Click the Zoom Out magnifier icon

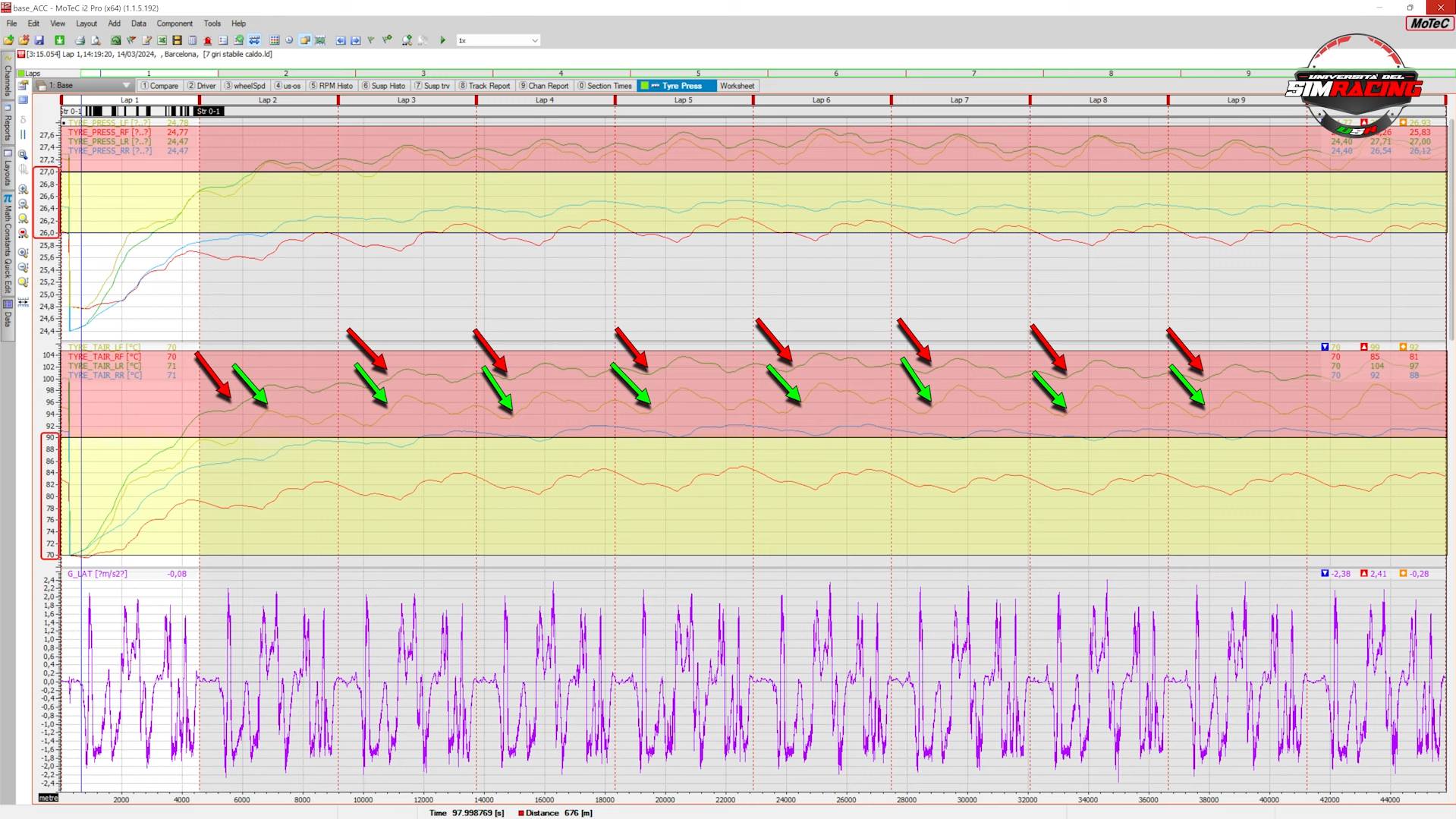(x=23, y=204)
